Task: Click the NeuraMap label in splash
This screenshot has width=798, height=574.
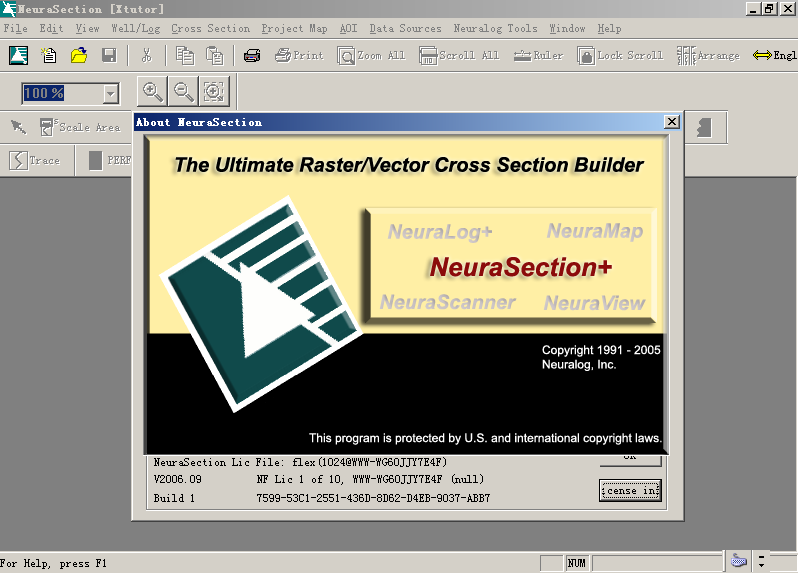Action: click(x=594, y=231)
